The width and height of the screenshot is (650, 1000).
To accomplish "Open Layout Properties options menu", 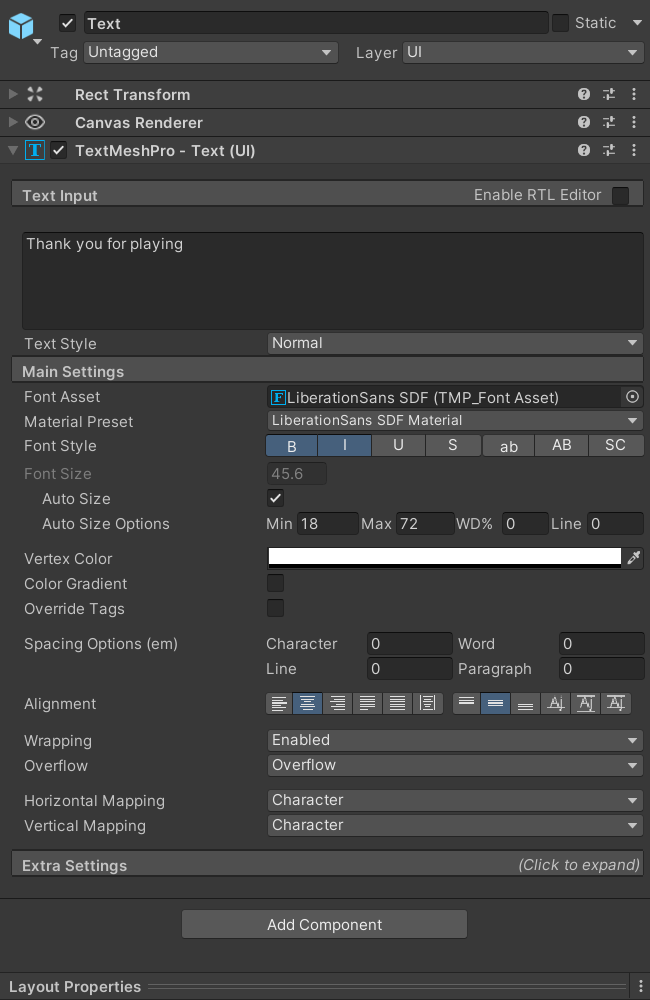I will click(x=640, y=986).
